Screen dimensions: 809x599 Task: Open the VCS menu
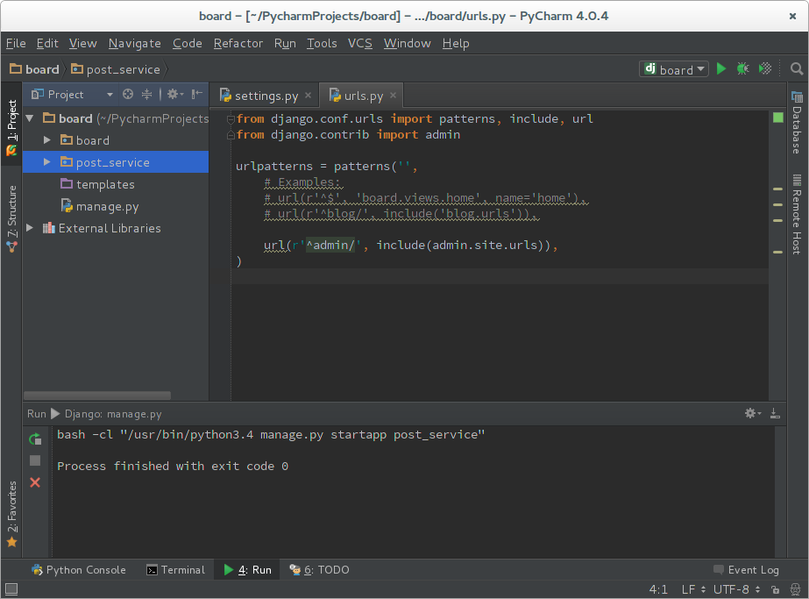[360, 43]
